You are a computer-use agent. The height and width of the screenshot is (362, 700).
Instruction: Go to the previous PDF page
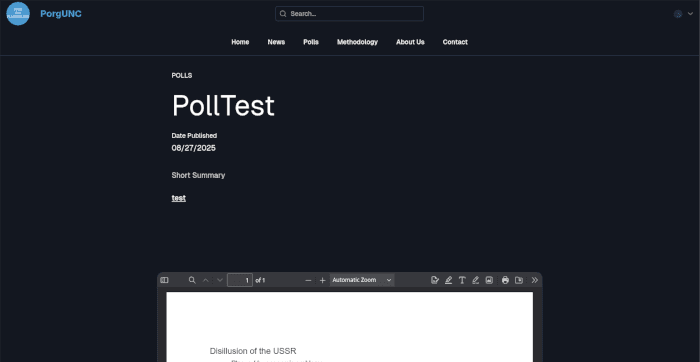click(206, 280)
